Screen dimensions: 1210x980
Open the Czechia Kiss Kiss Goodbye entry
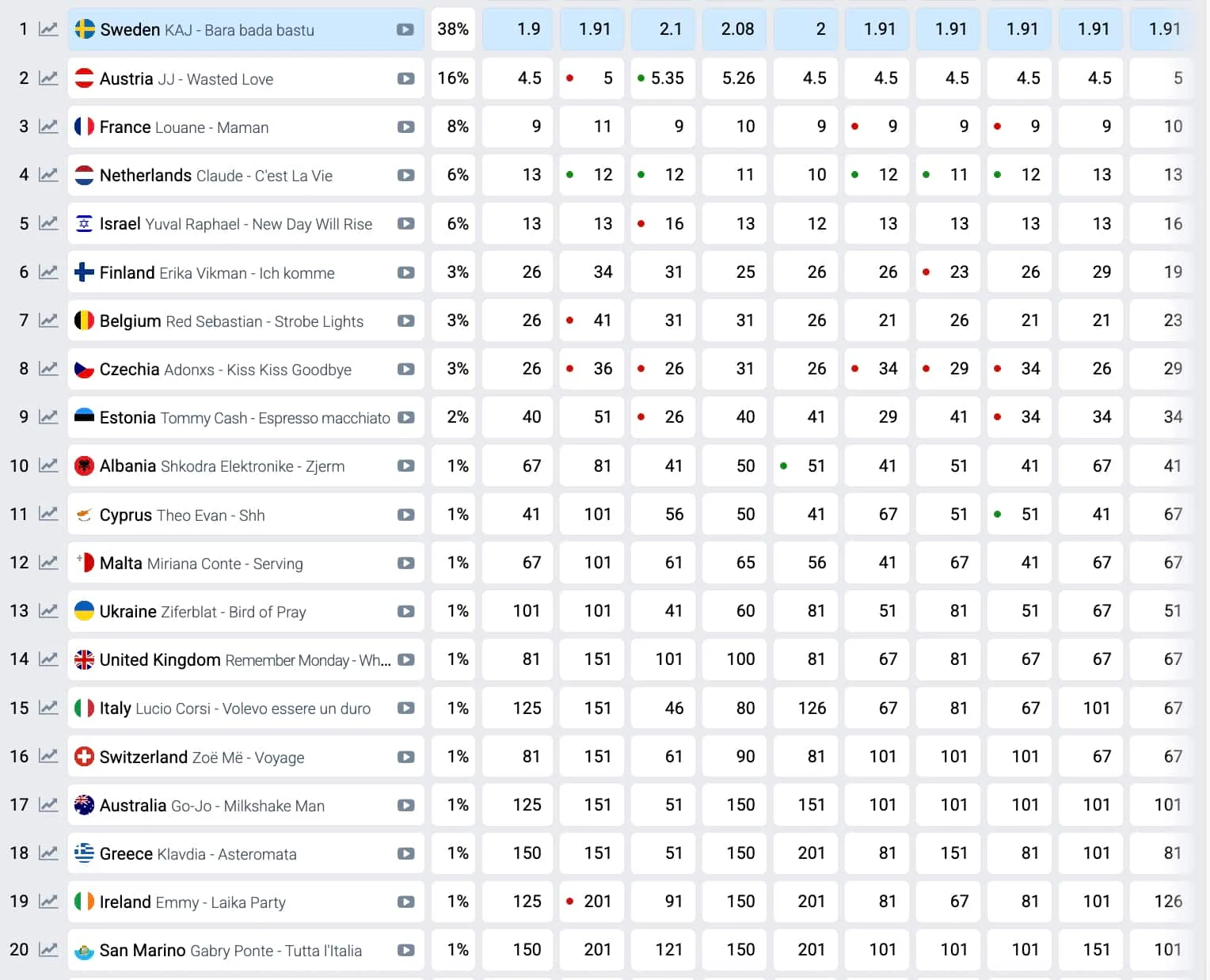click(x=226, y=370)
